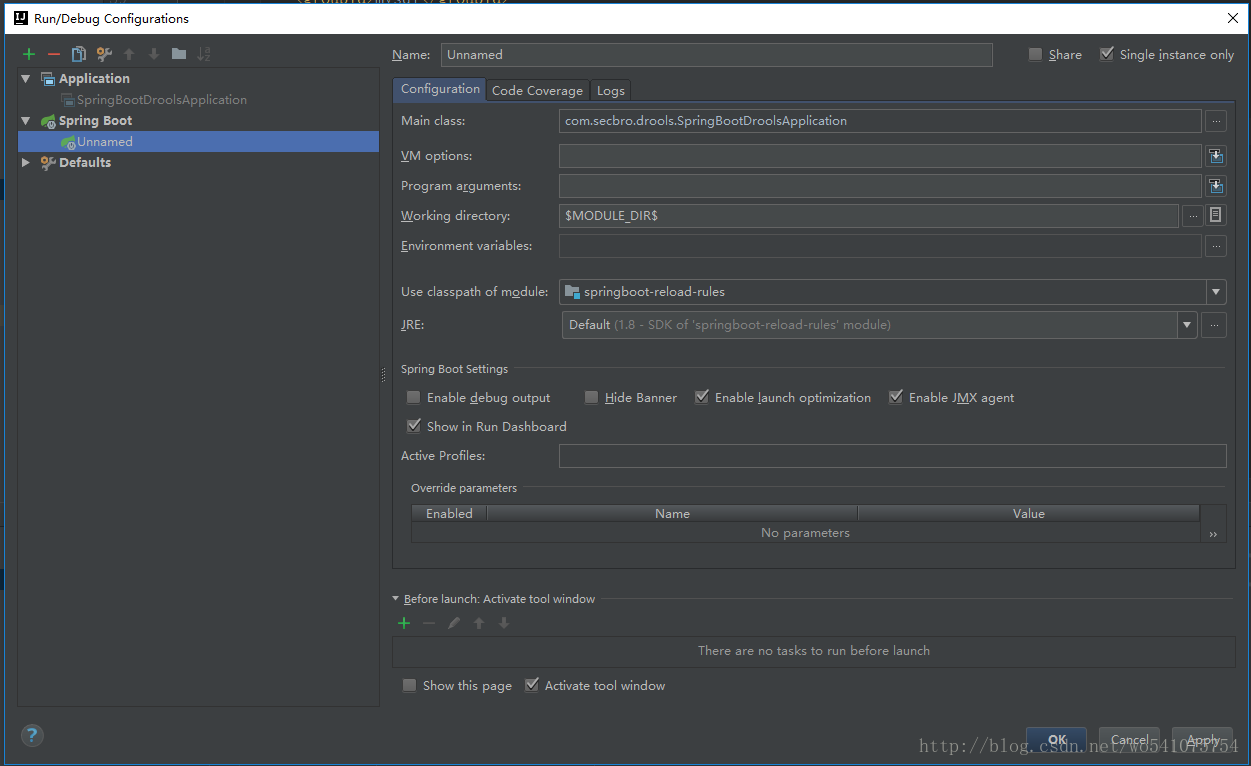Browse for Main class with ellipsis button
1251x766 pixels.
coord(1215,121)
